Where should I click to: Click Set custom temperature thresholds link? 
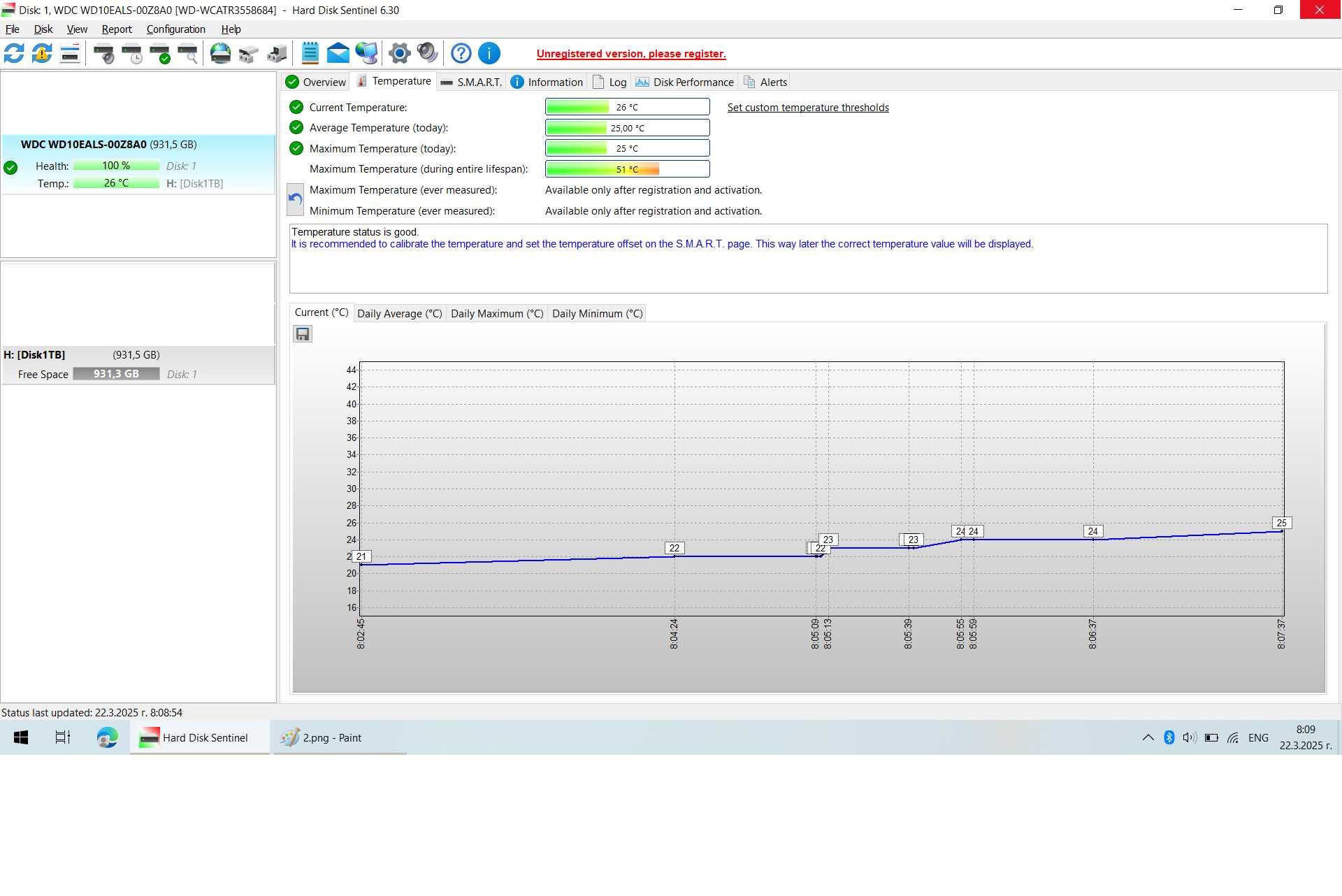tap(808, 108)
